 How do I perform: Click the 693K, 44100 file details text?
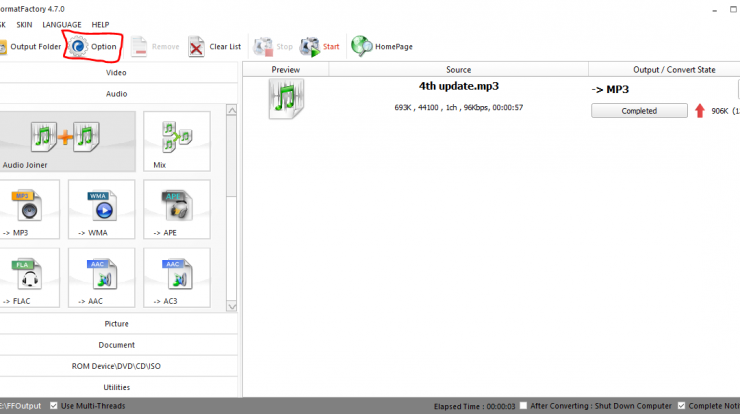click(459, 108)
